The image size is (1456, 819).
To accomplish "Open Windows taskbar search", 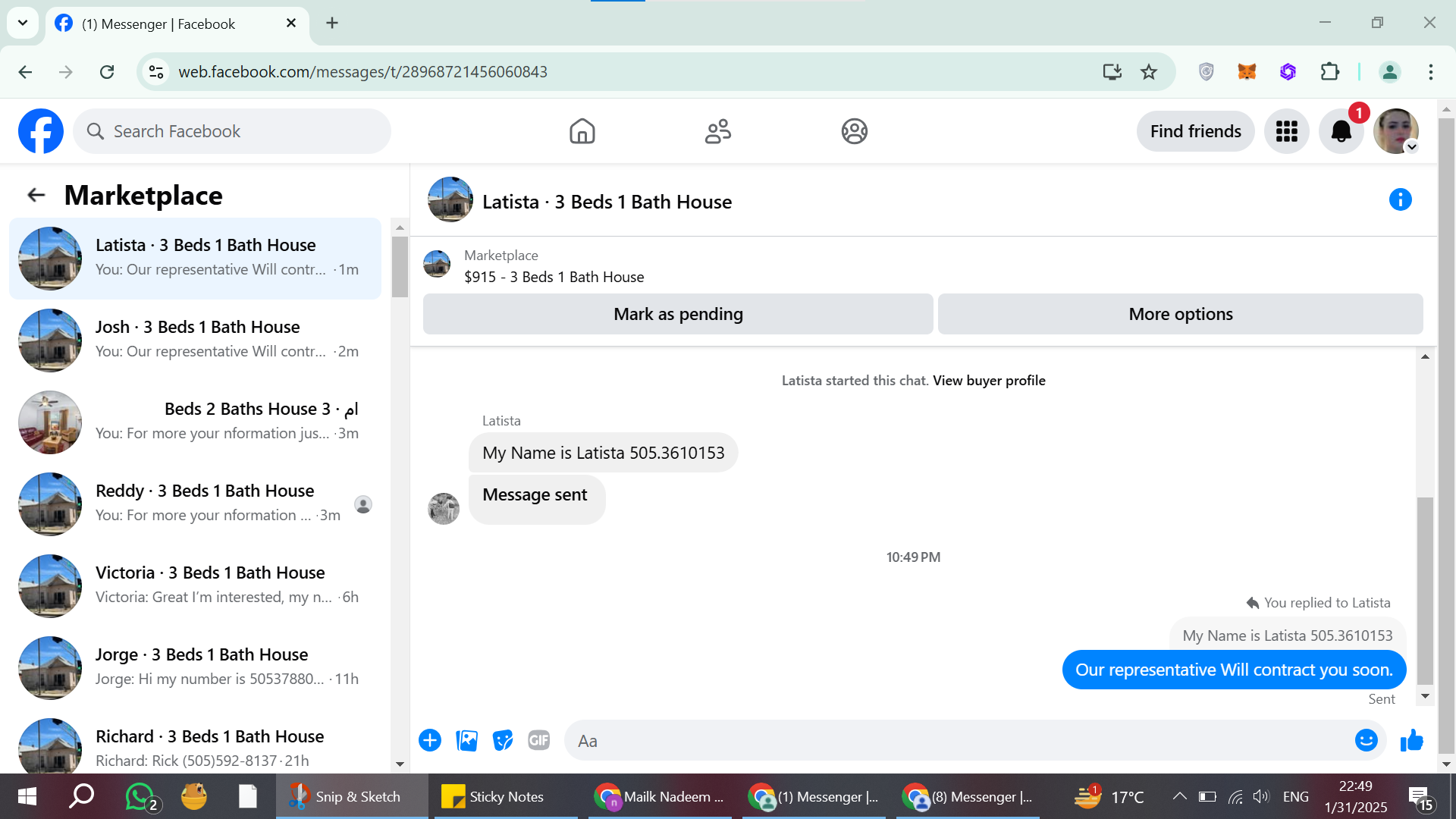I will click(x=82, y=796).
